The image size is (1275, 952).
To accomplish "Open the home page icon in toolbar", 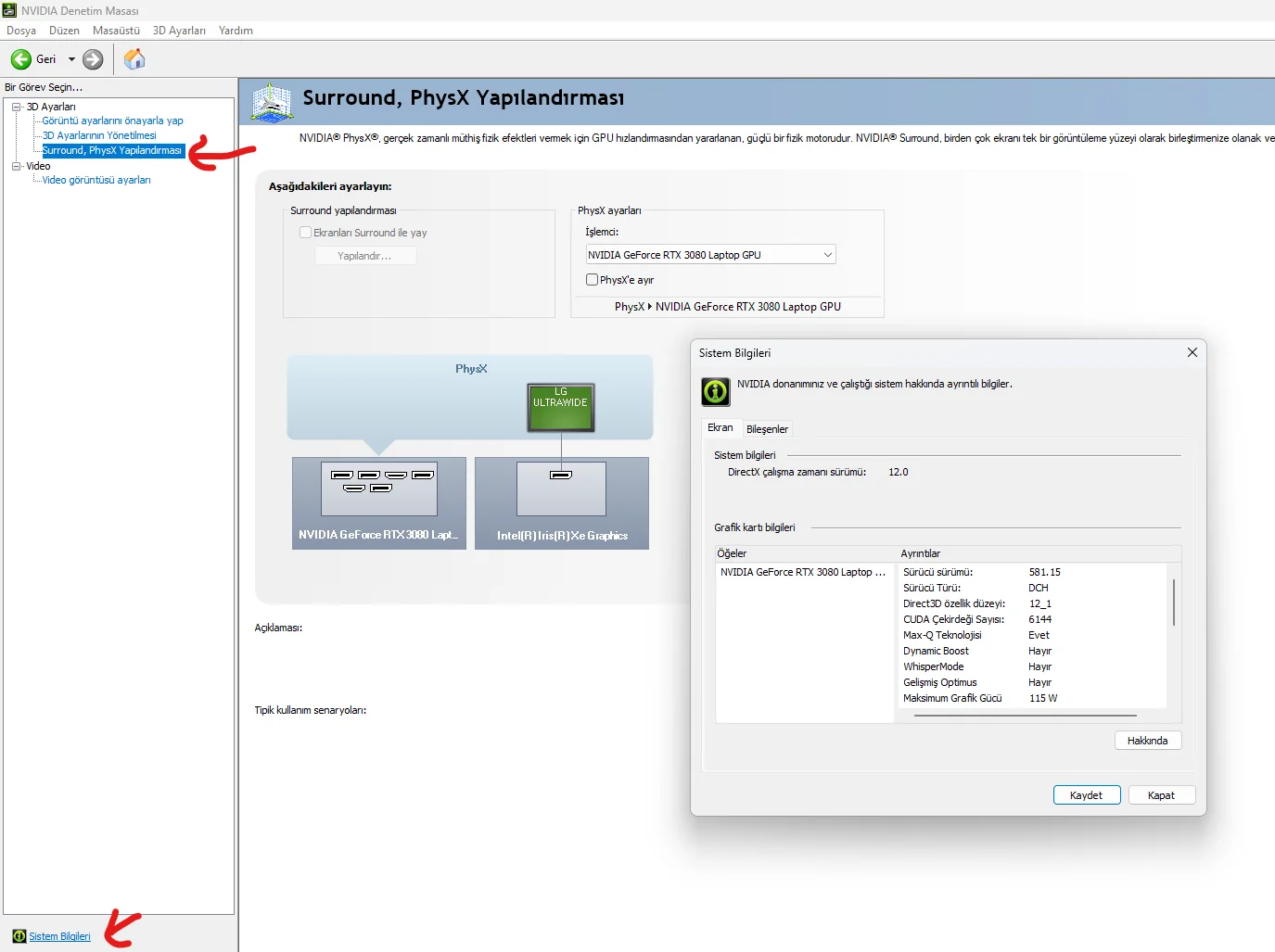I will [x=134, y=59].
